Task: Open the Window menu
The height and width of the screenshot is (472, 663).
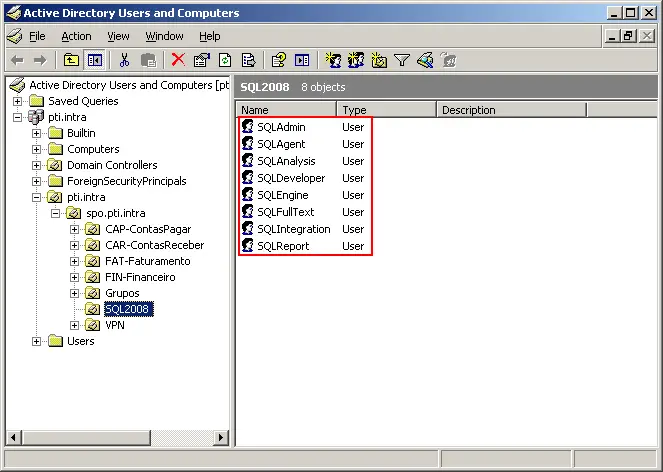Action: pos(164,36)
